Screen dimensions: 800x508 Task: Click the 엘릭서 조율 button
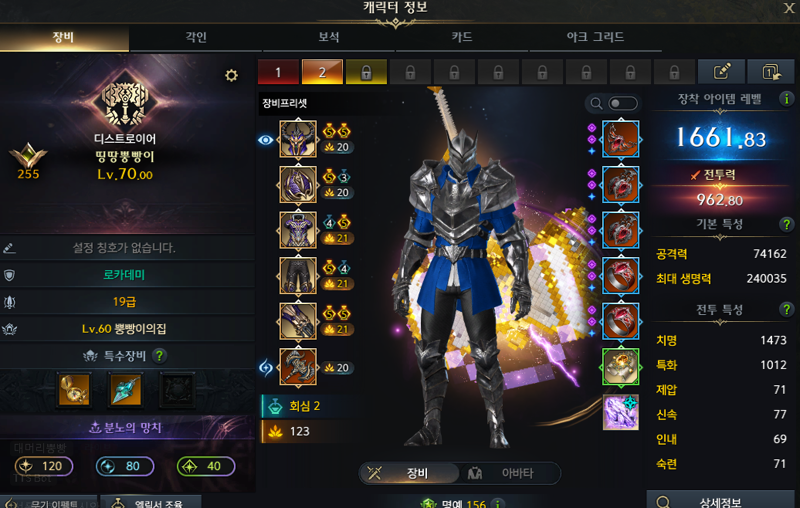pos(151,502)
